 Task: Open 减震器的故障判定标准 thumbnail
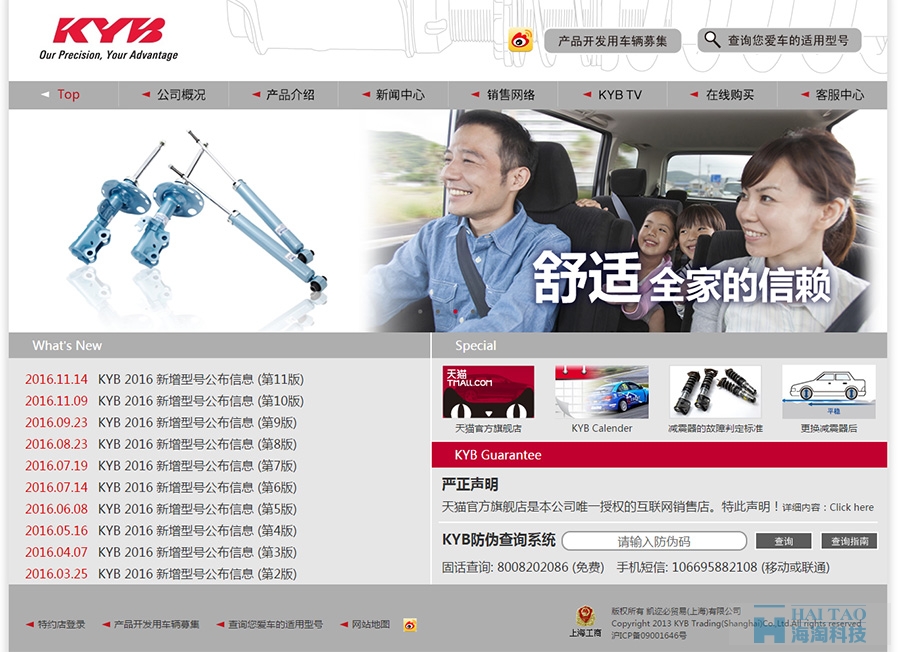tap(715, 392)
